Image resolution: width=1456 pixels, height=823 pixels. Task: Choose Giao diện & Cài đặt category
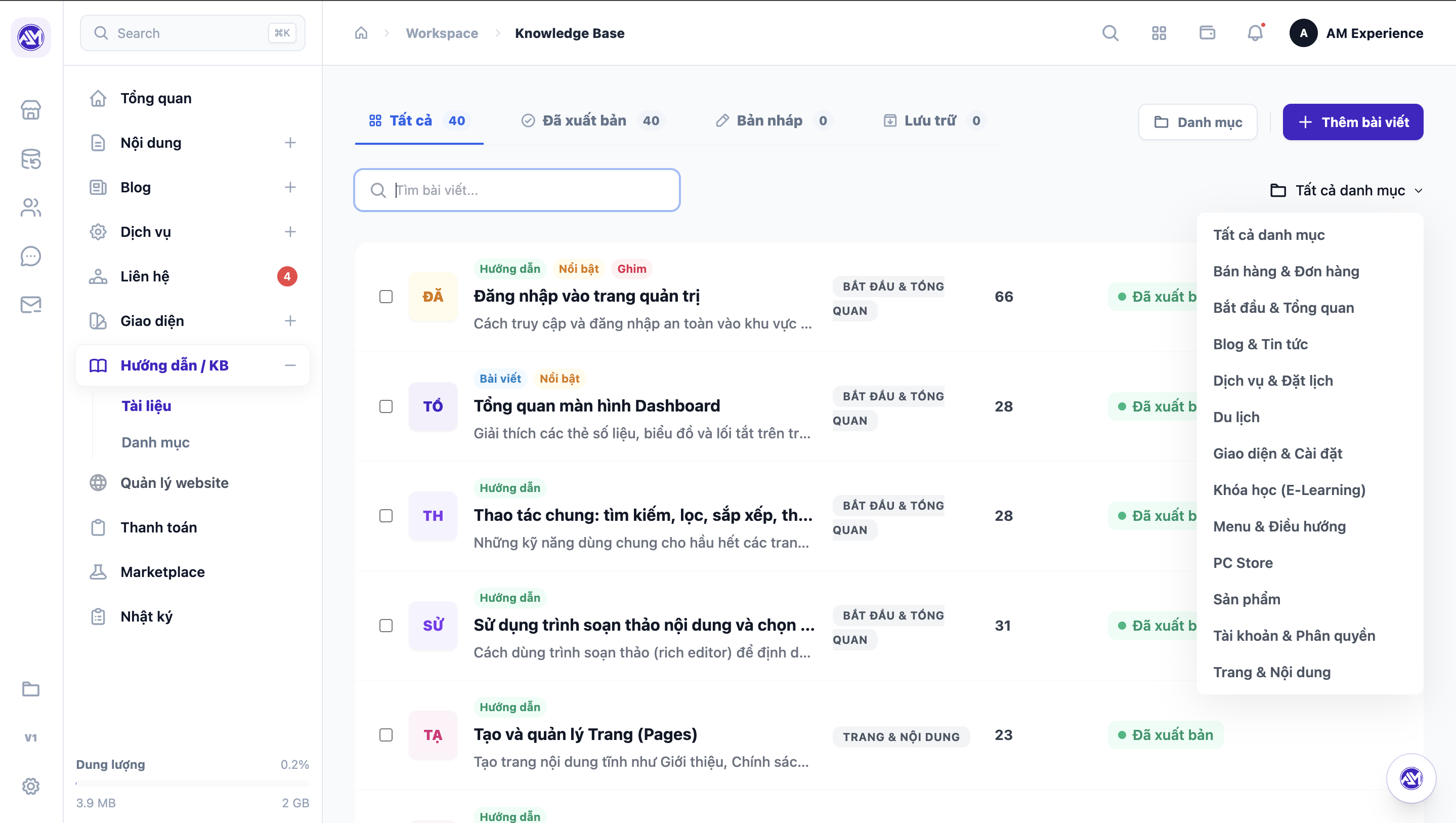(x=1310, y=454)
